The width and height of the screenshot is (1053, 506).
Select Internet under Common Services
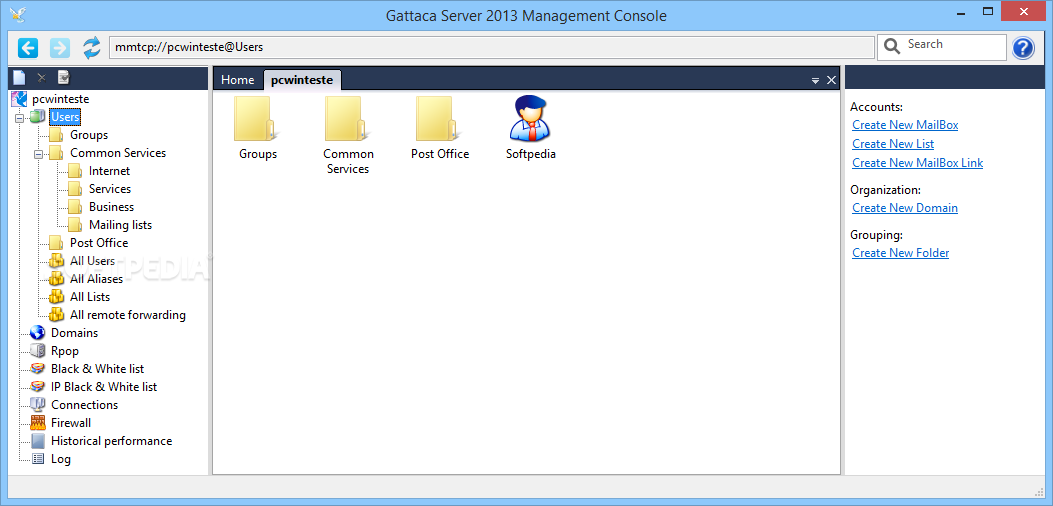click(x=109, y=171)
